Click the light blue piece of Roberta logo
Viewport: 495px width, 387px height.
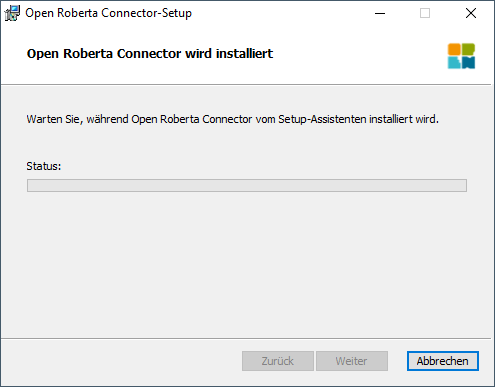coord(454,62)
